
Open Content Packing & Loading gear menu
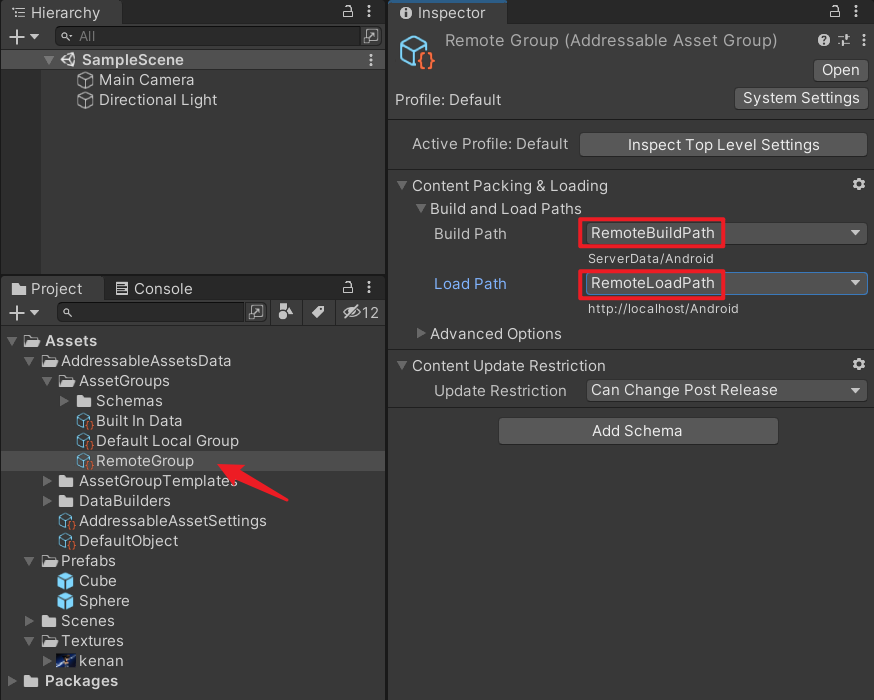(x=858, y=185)
